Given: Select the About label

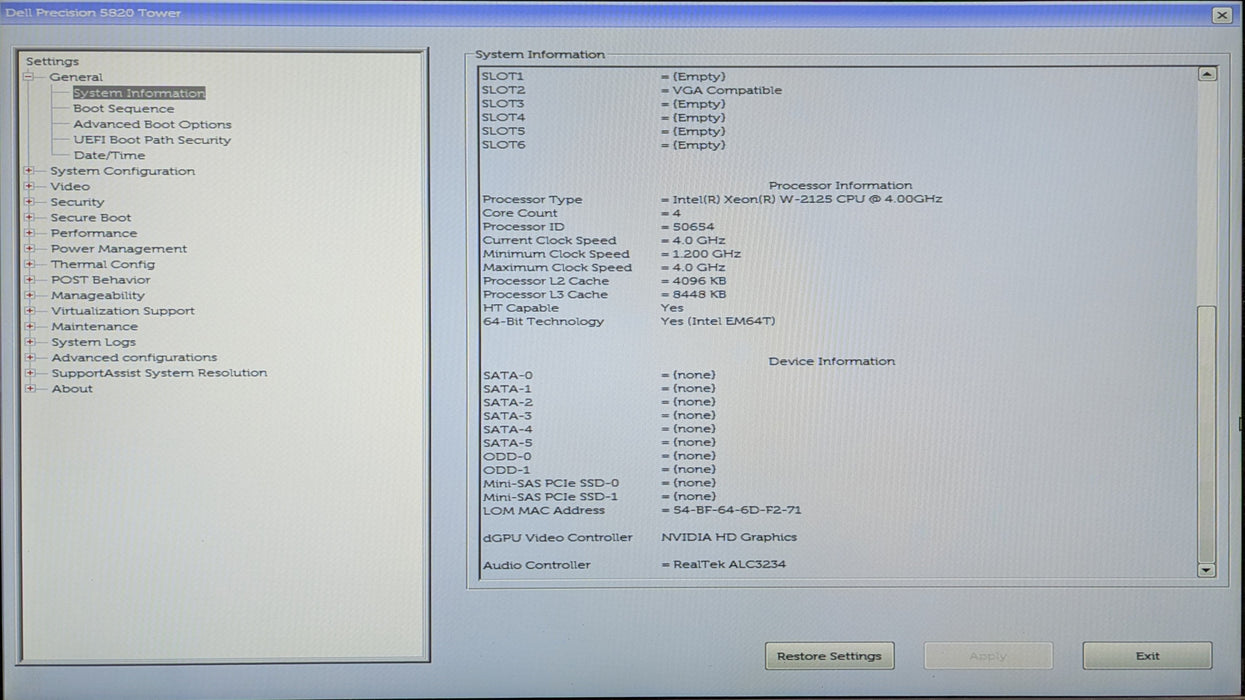Looking at the screenshot, I should [72, 388].
